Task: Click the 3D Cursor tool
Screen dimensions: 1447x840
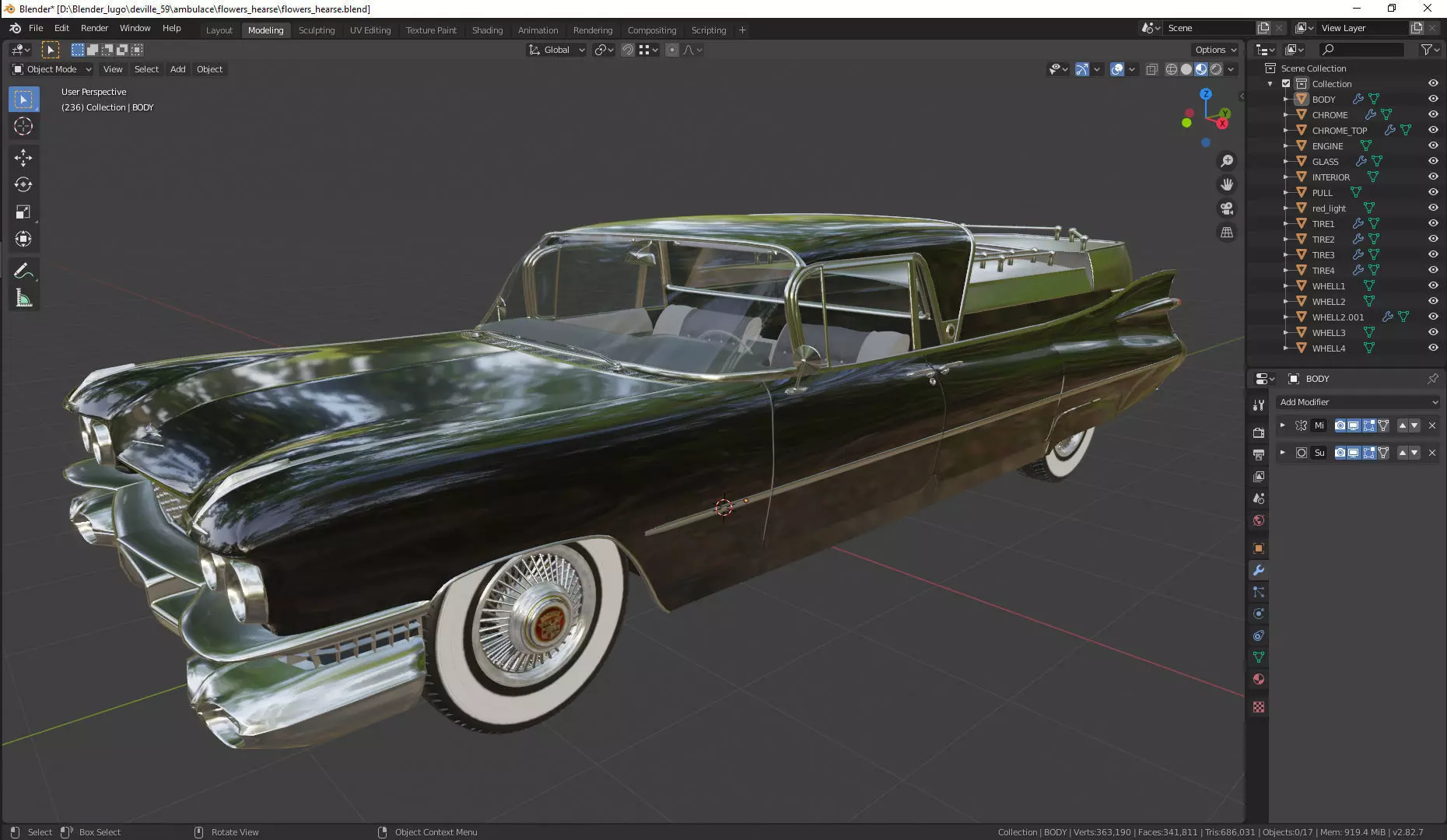Action: pos(23,126)
